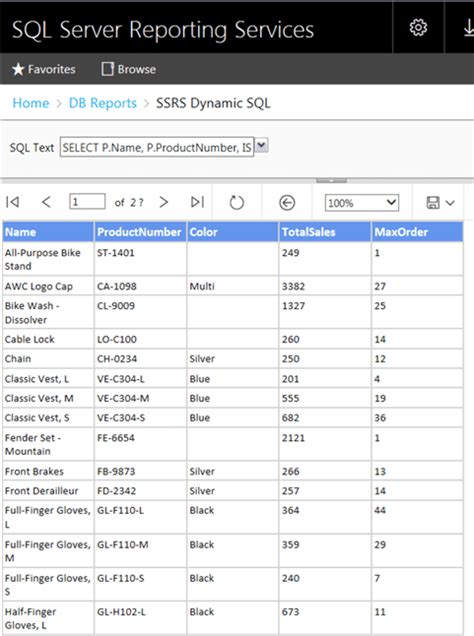Click the Name column header

(x=48, y=232)
